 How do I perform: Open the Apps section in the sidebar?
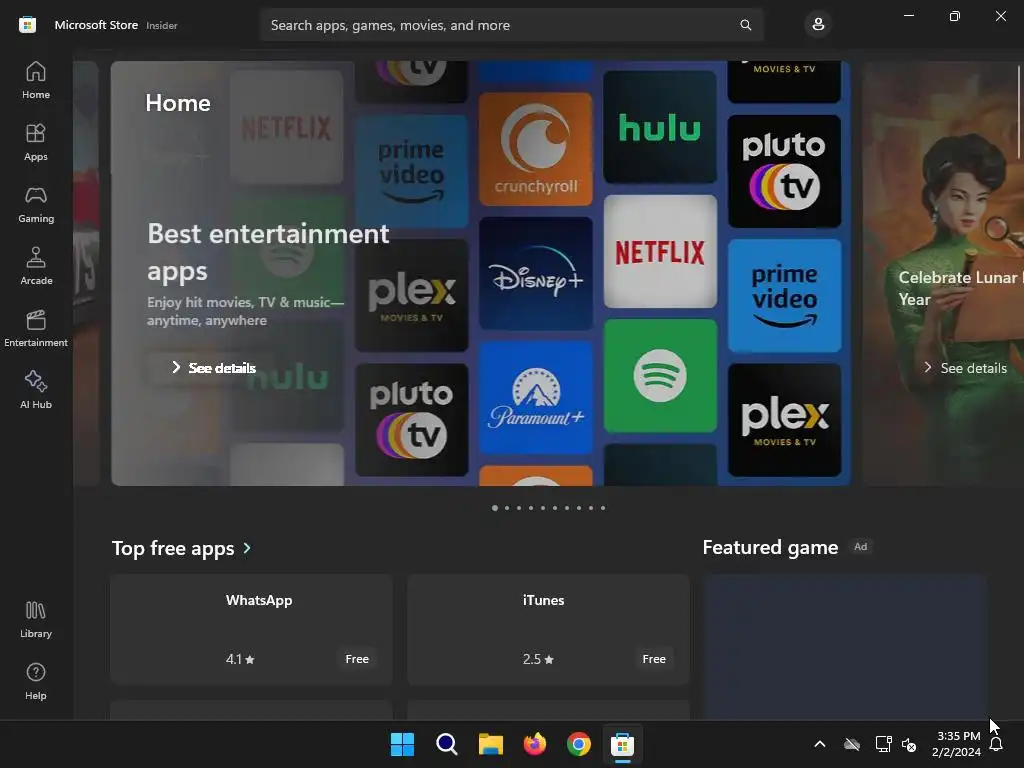36,142
